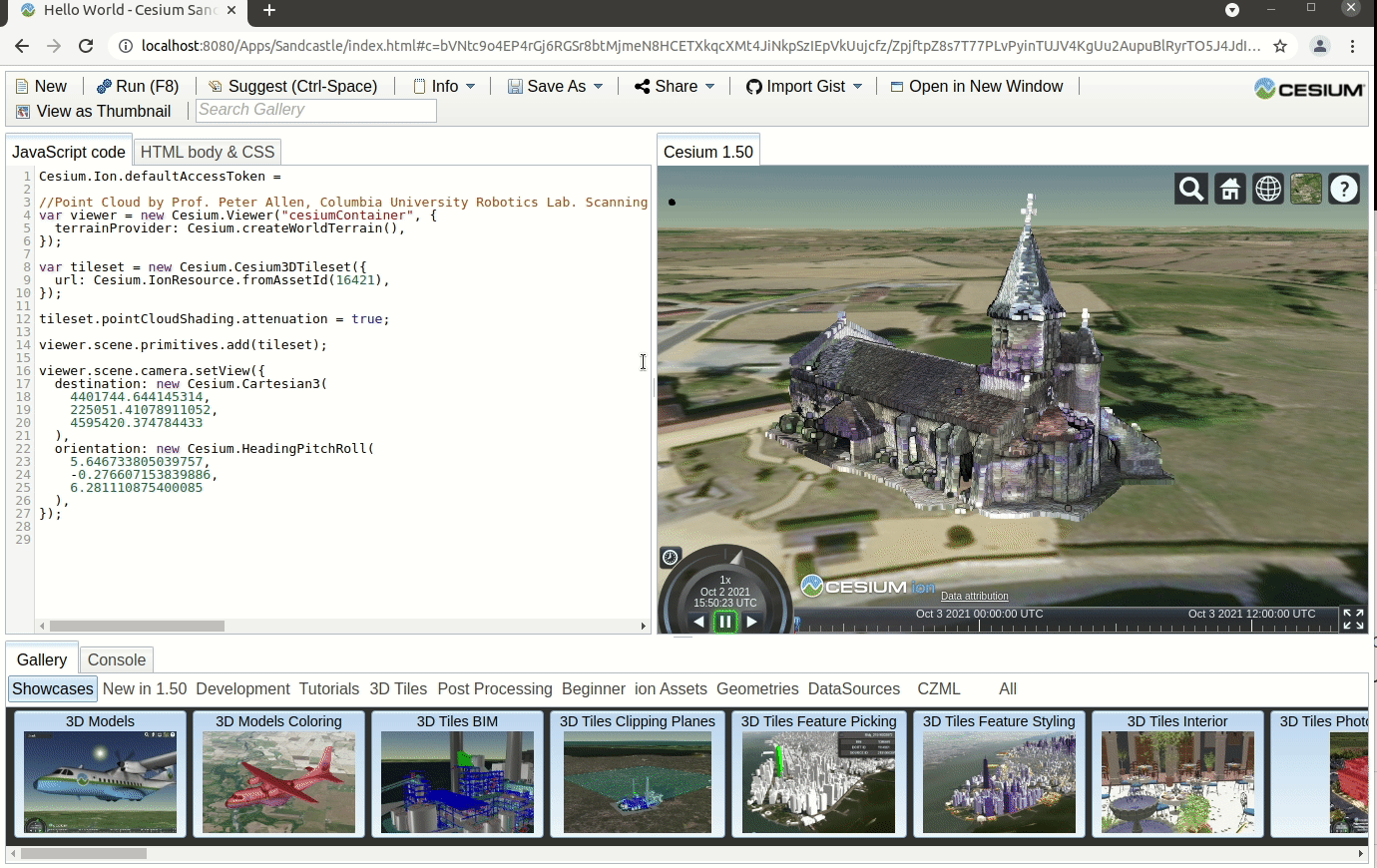Click the Search Gallery input field
1377x868 pixels.
pyautogui.click(x=316, y=111)
